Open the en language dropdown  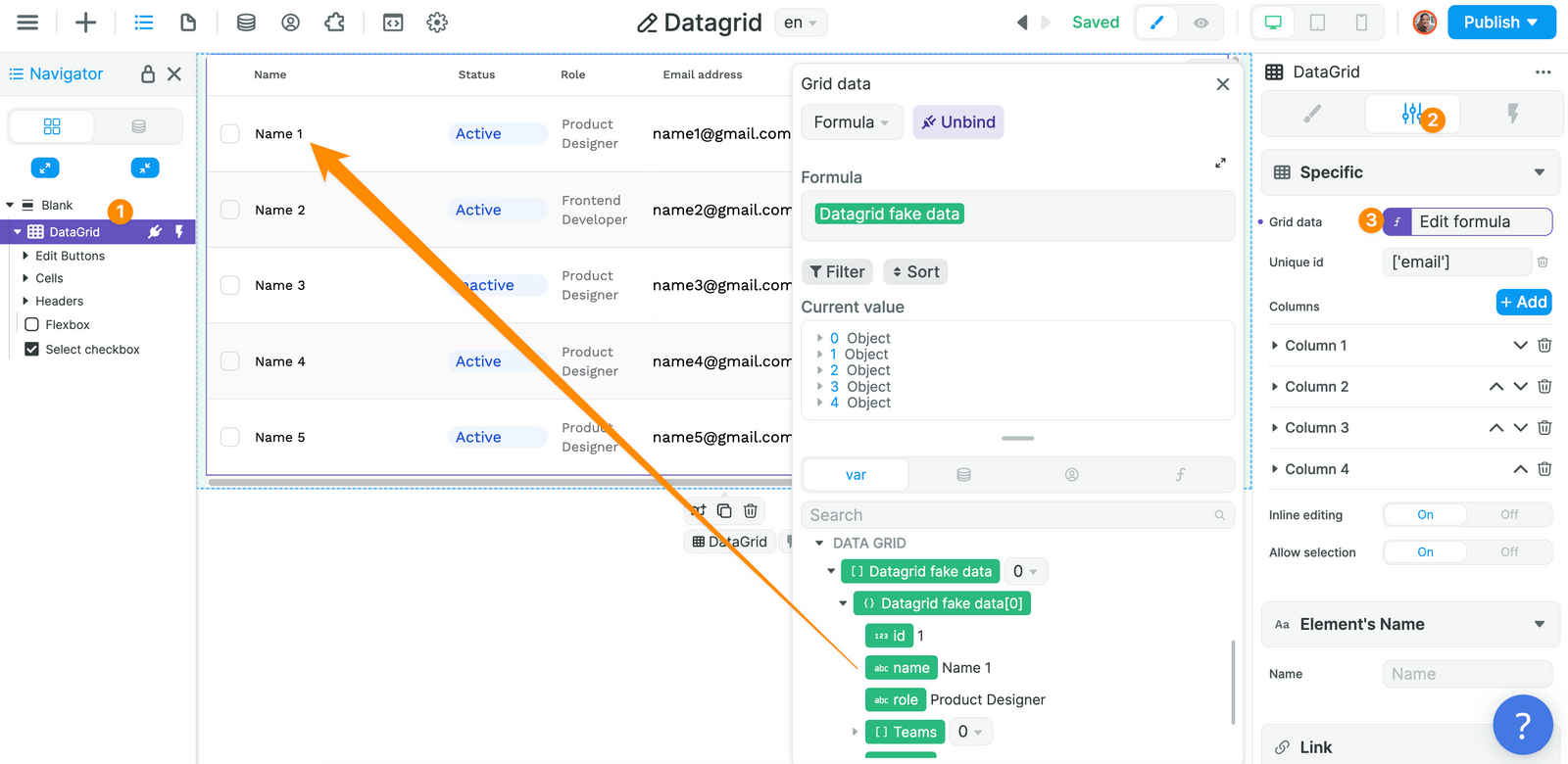click(801, 23)
